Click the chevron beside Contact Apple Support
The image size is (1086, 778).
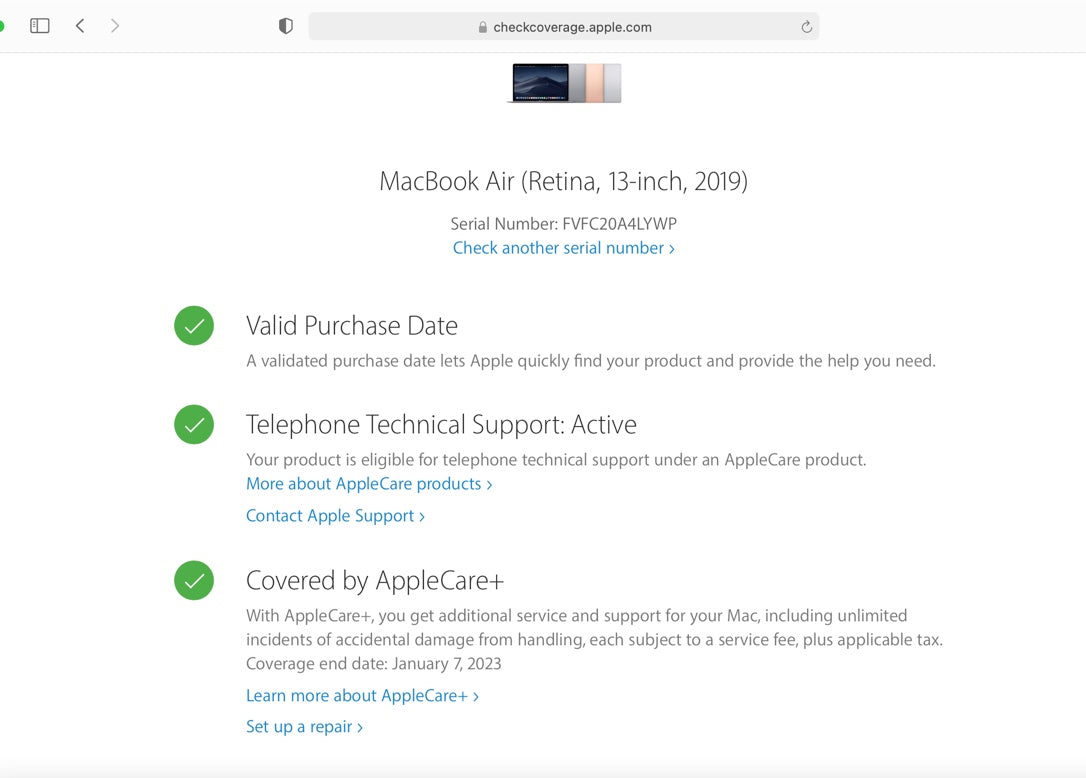pos(421,515)
